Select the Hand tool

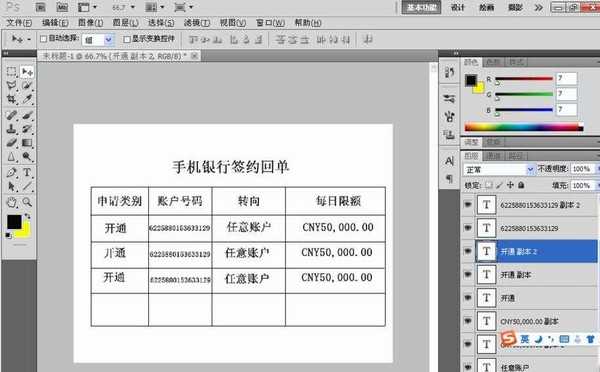[11, 202]
